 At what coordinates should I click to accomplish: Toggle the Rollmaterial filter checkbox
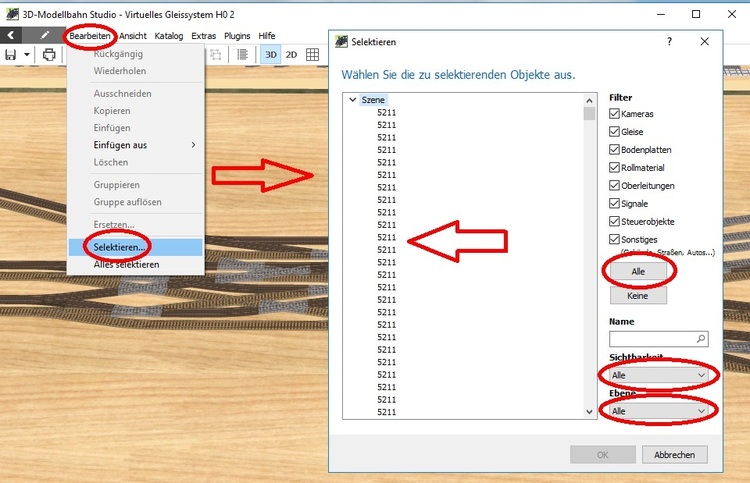click(615, 167)
